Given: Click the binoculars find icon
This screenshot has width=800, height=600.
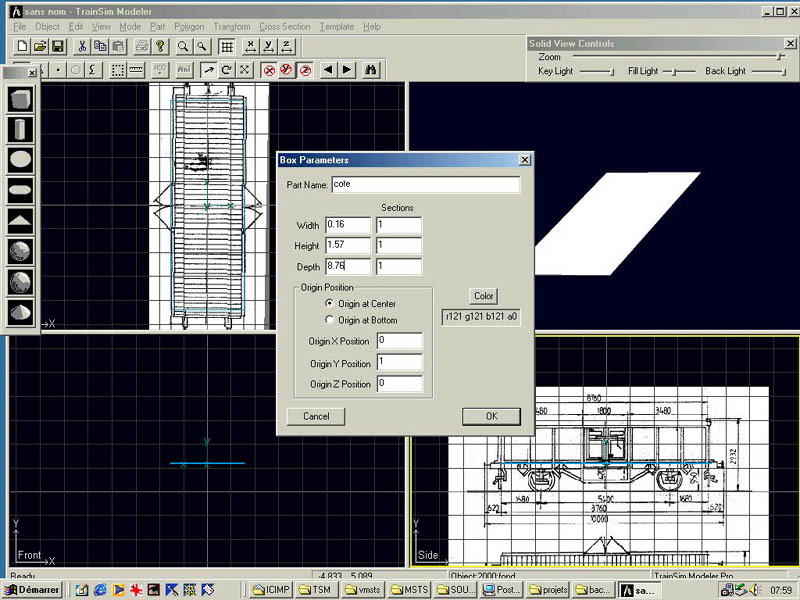Looking at the screenshot, I should click(370, 70).
